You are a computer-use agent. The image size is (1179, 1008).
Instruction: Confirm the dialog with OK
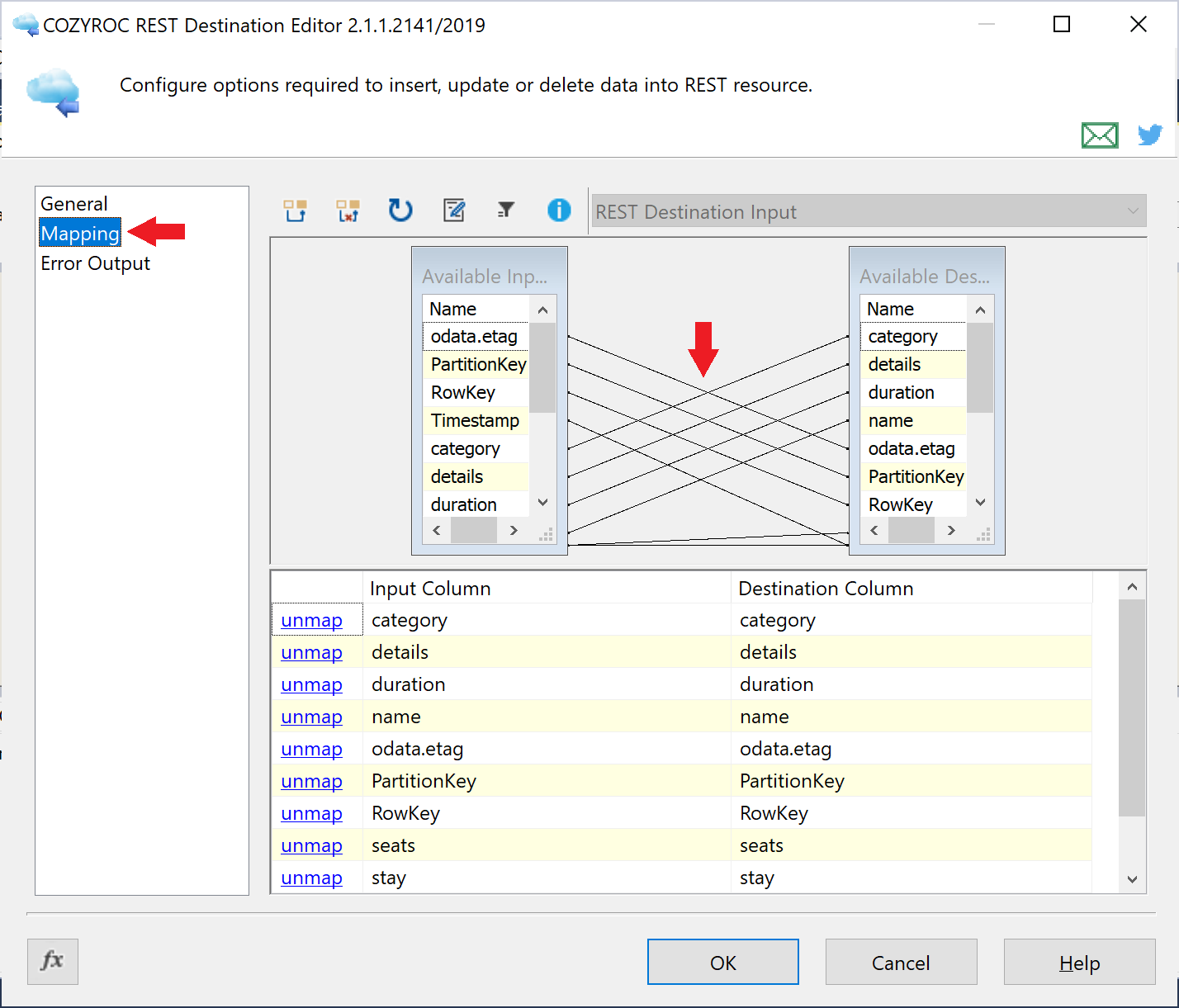click(723, 962)
